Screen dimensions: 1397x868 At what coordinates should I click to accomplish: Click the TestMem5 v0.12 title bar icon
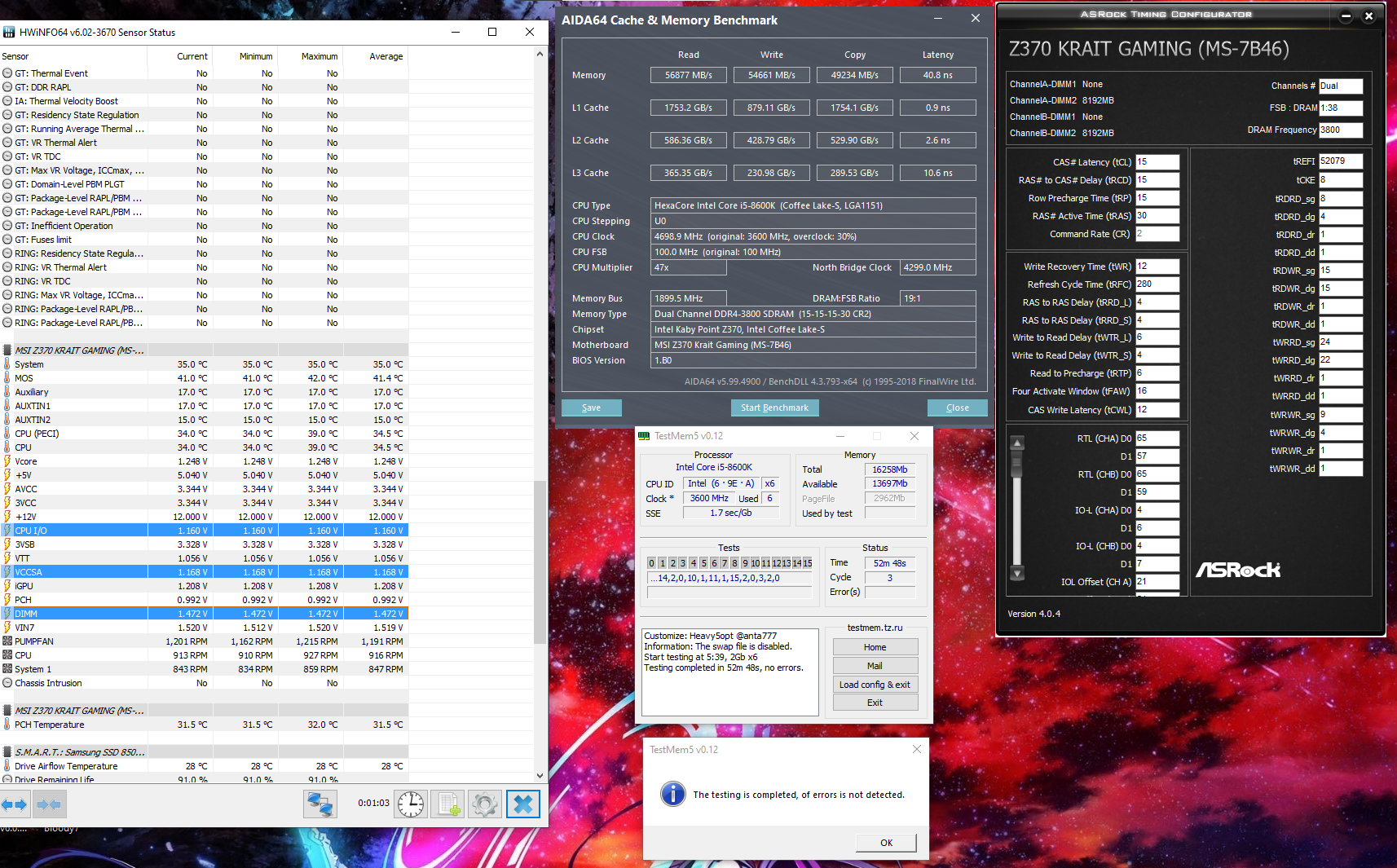tap(644, 436)
